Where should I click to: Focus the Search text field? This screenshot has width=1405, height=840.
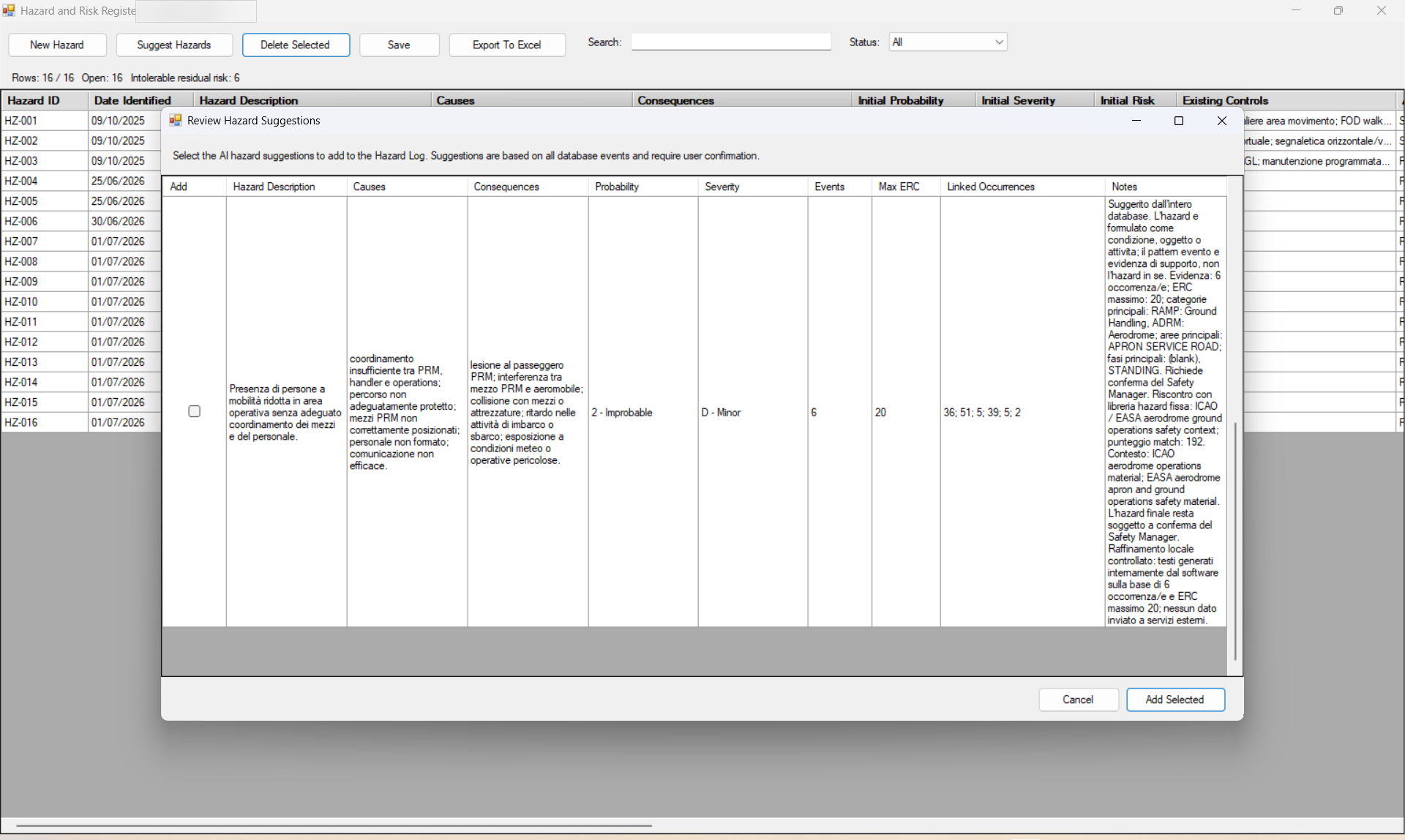click(731, 42)
